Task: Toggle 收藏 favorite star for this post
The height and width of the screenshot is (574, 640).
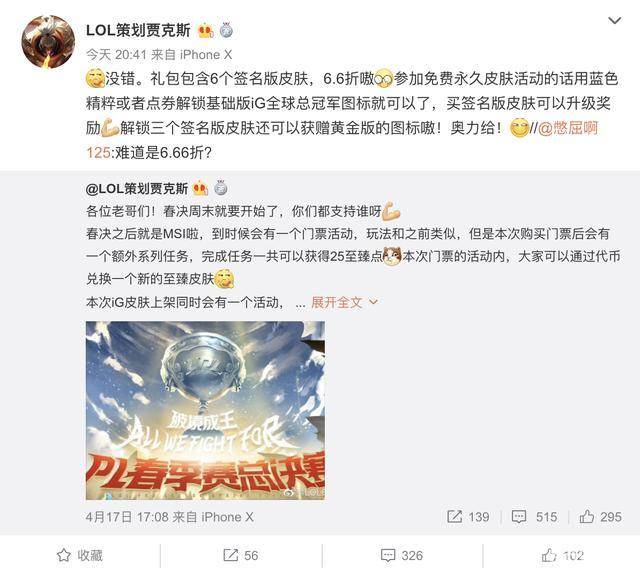Action: pos(80,555)
